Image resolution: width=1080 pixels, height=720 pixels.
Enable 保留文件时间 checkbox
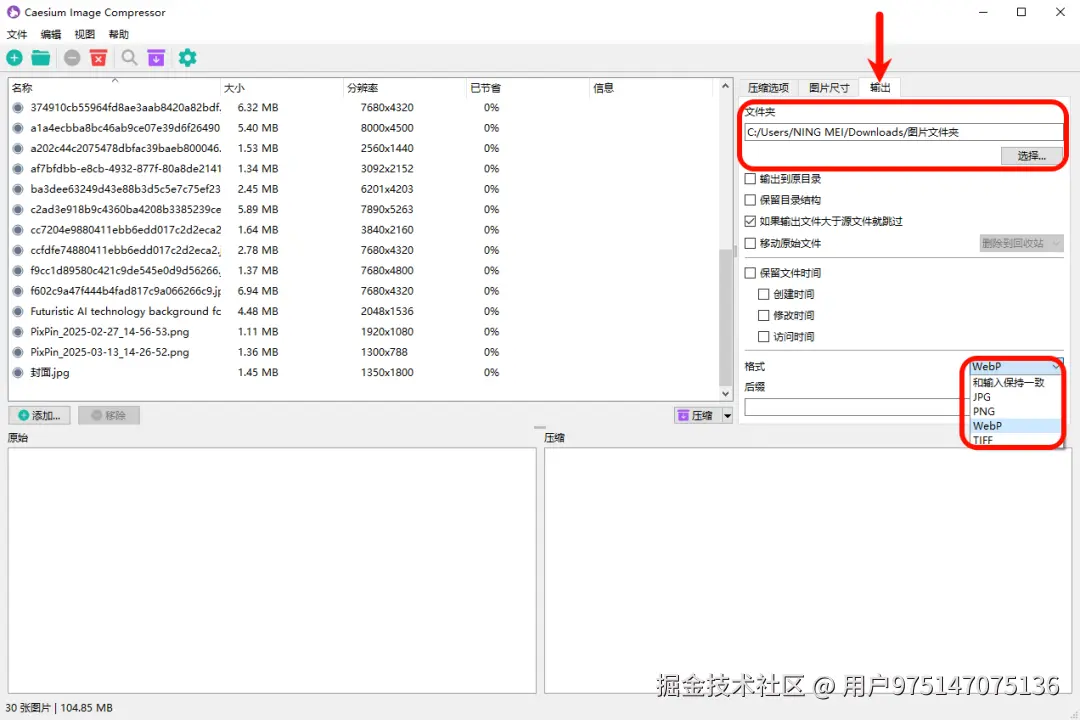(x=750, y=273)
